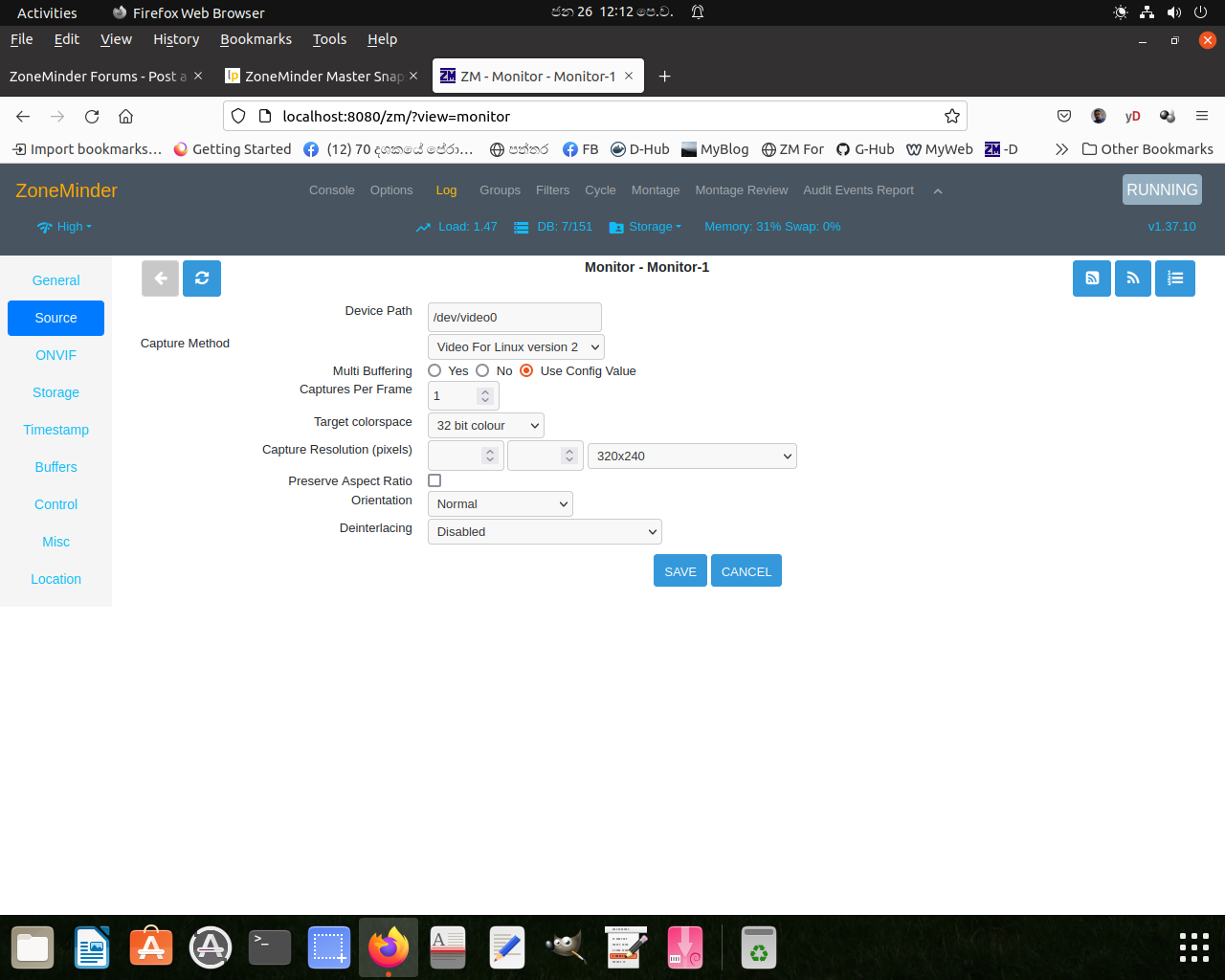Open Files from the dock
1225x980 pixels.
pyautogui.click(x=33, y=947)
